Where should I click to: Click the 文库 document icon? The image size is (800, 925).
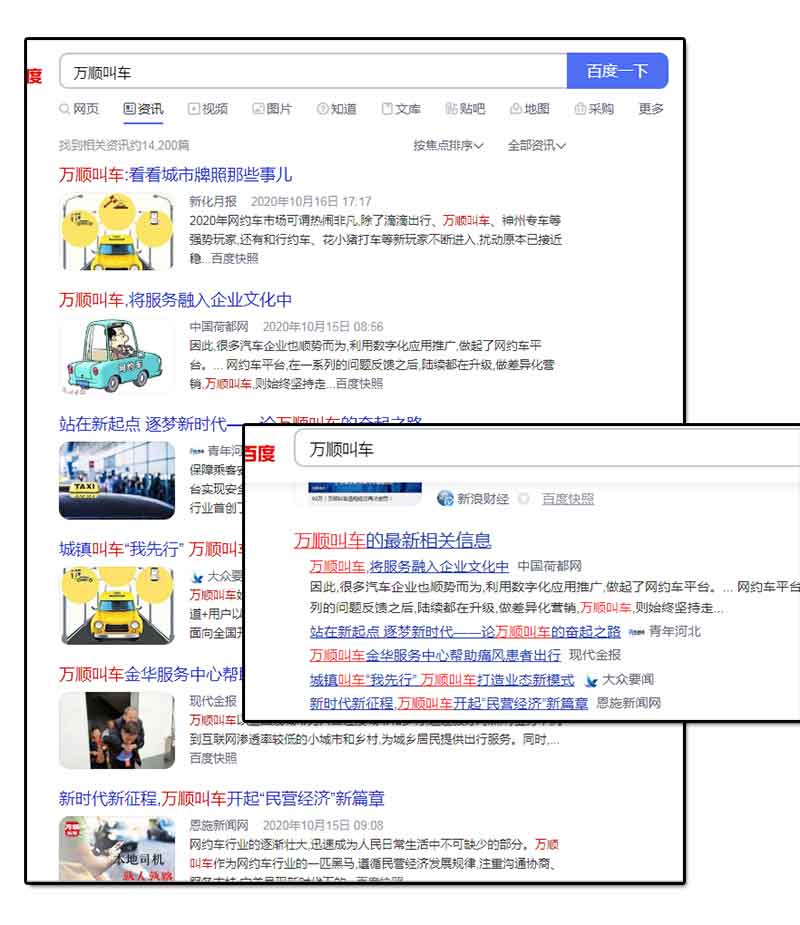pos(386,109)
